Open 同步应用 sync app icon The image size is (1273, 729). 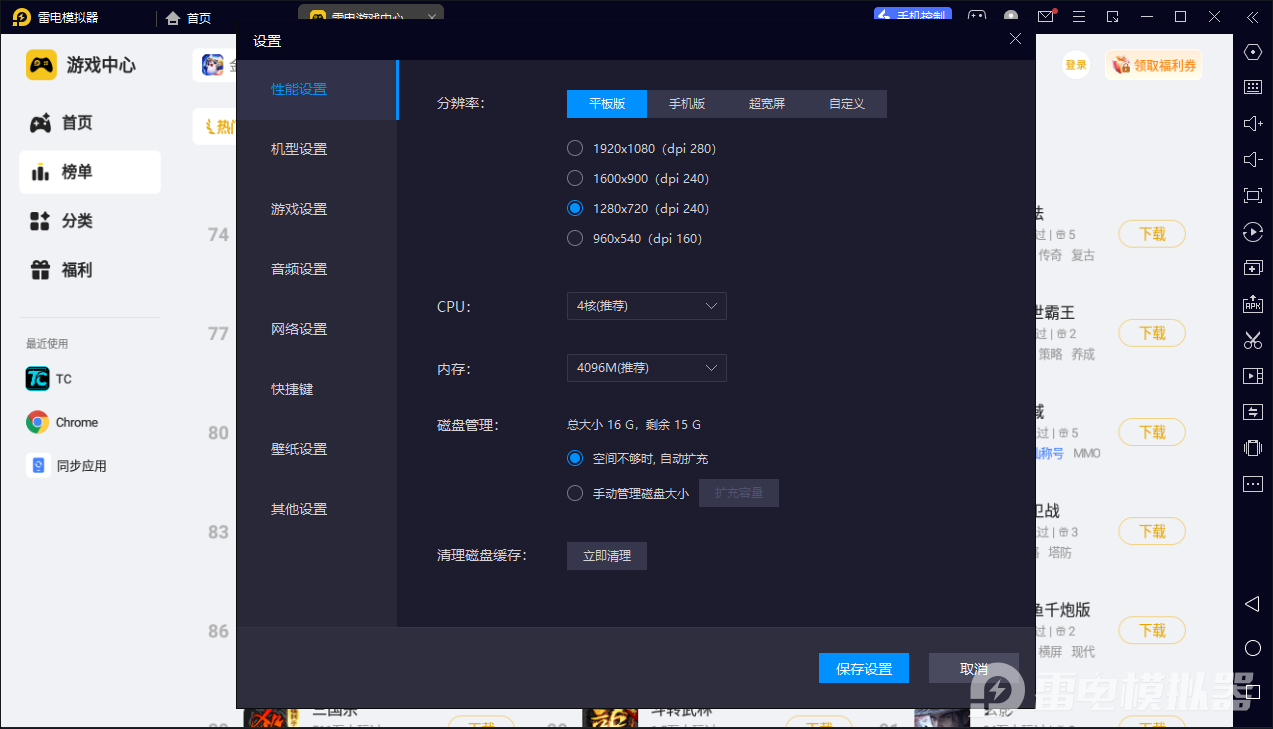(66, 465)
